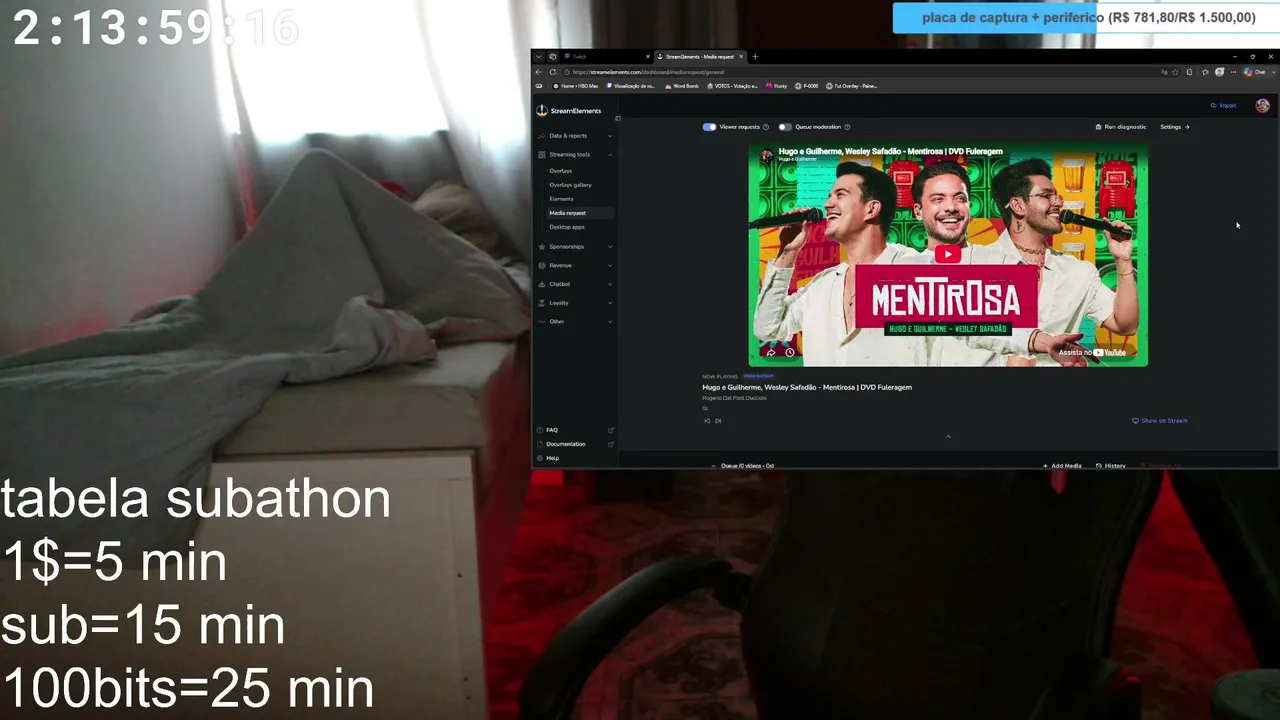Bookmark this page with the star icon

point(1175,72)
